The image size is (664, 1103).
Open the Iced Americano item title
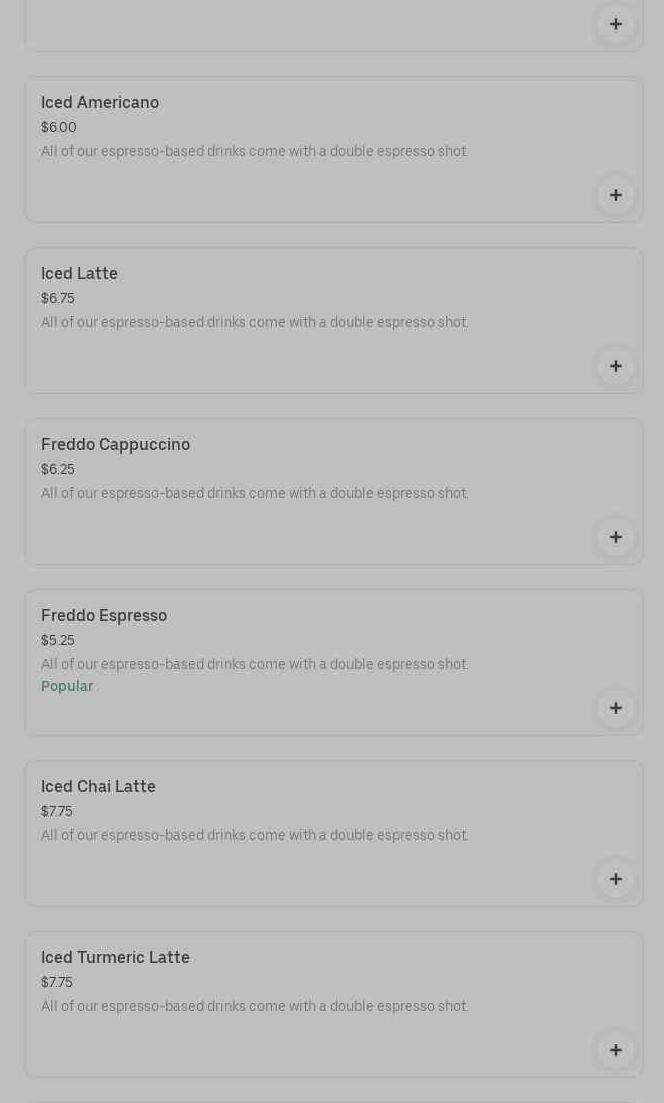tap(100, 103)
